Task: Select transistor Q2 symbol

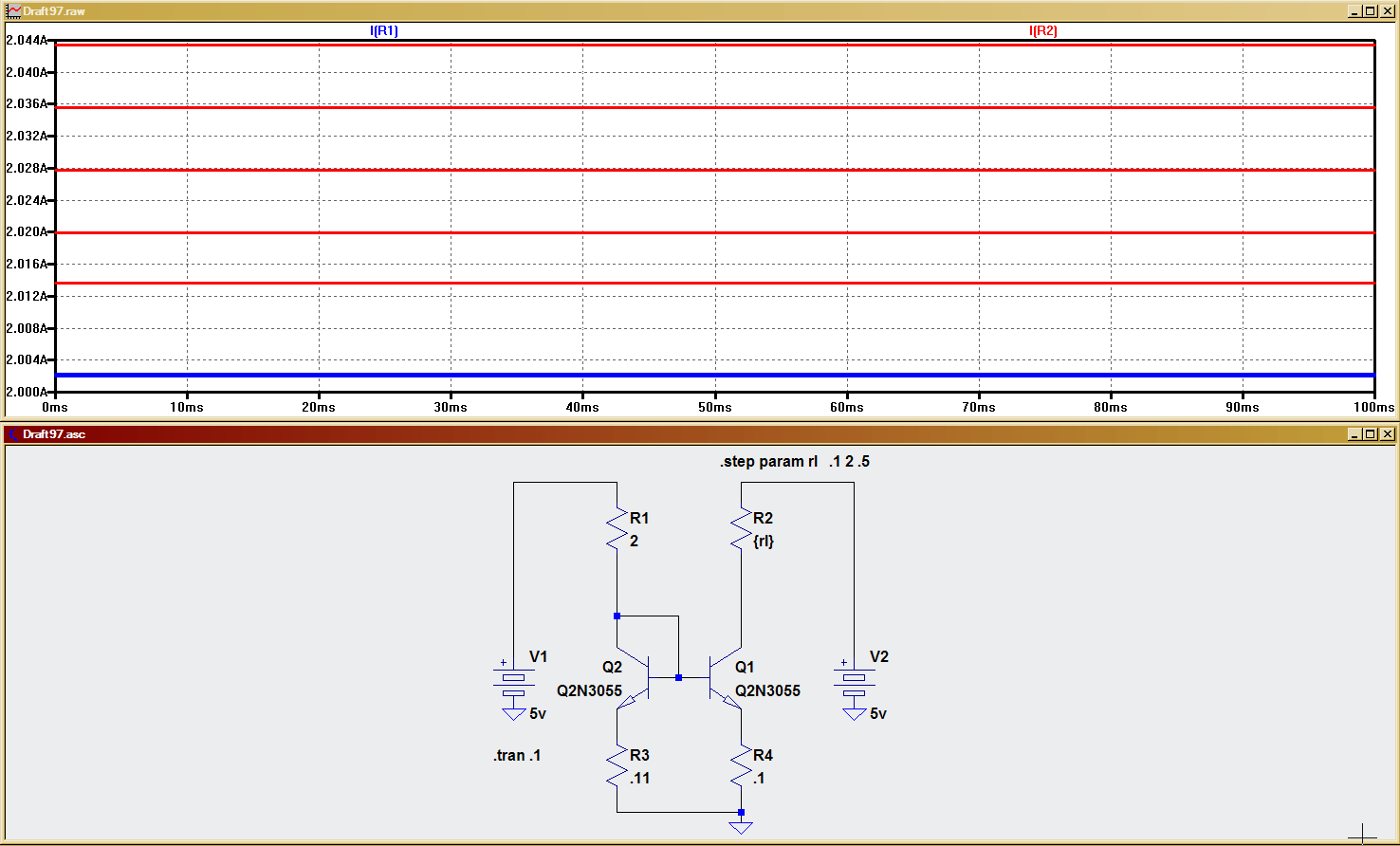Action: tap(634, 678)
